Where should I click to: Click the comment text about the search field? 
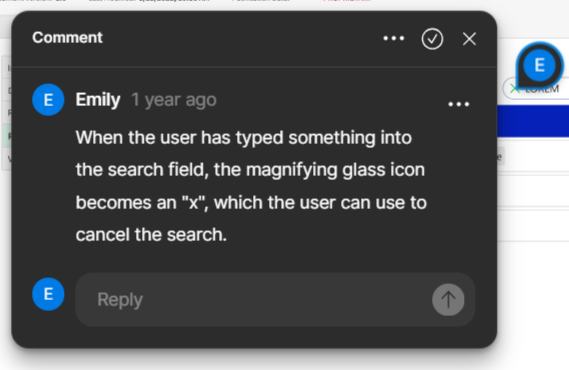pos(251,186)
